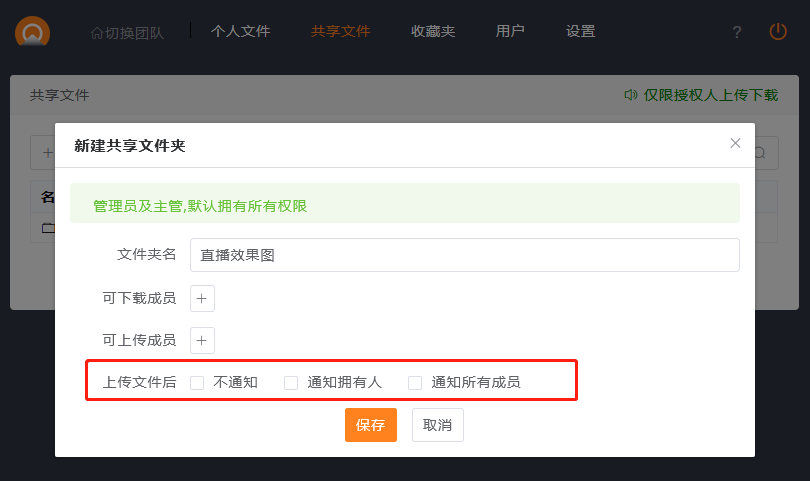Click the 取消 button

point(437,425)
